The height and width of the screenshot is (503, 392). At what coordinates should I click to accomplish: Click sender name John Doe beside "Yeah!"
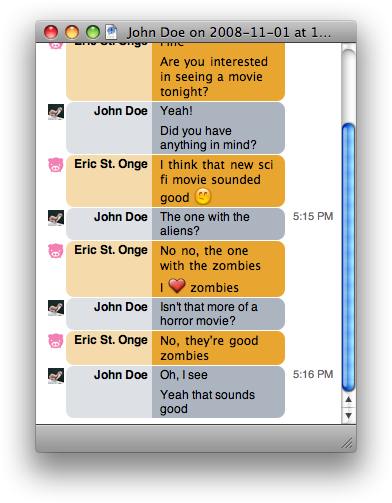pyautogui.click(x=121, y=111)
